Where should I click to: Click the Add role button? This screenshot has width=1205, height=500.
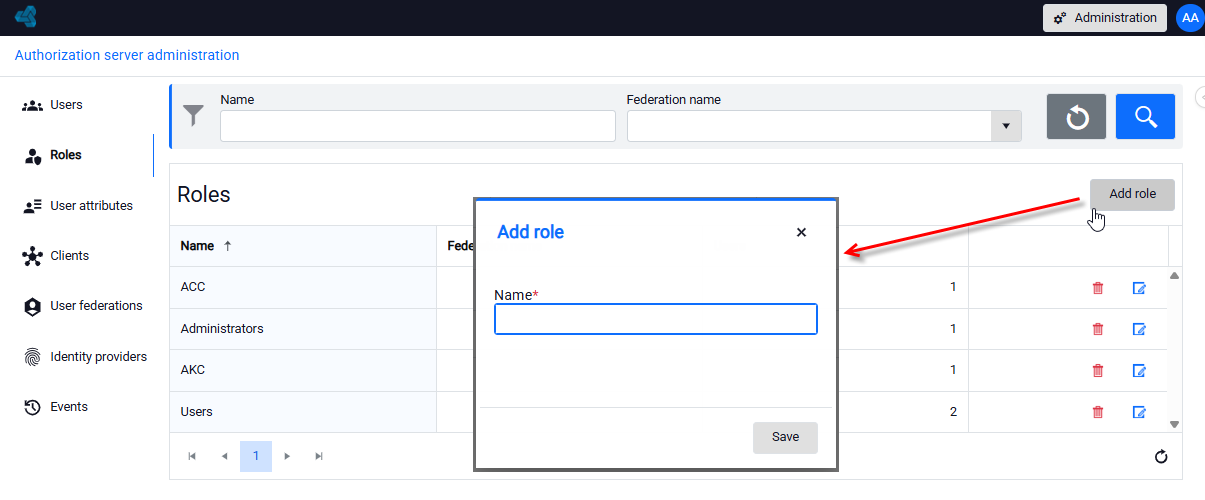tap(1132, 194)
